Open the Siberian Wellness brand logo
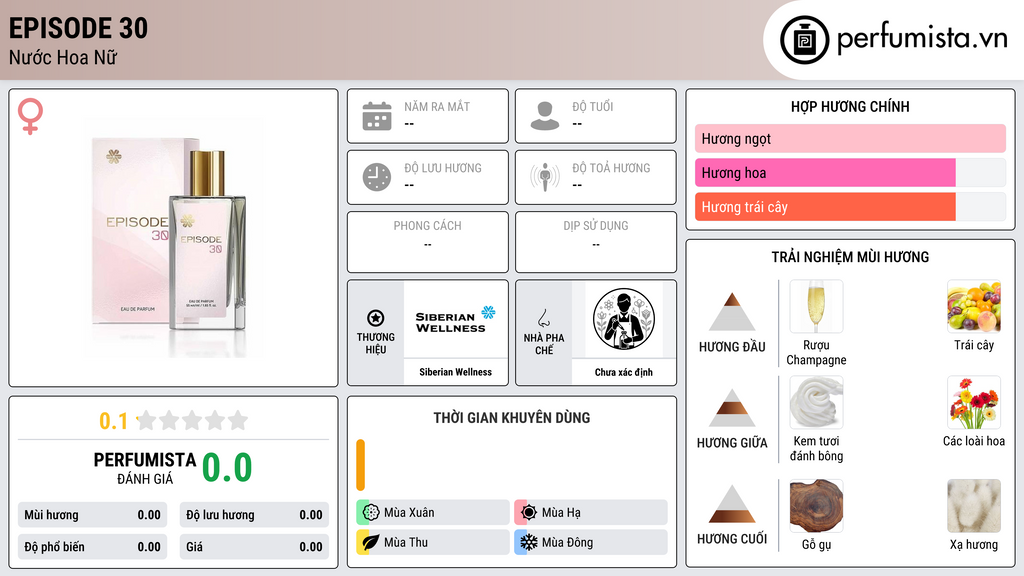 pyautogui.click(x=455, y=320)
